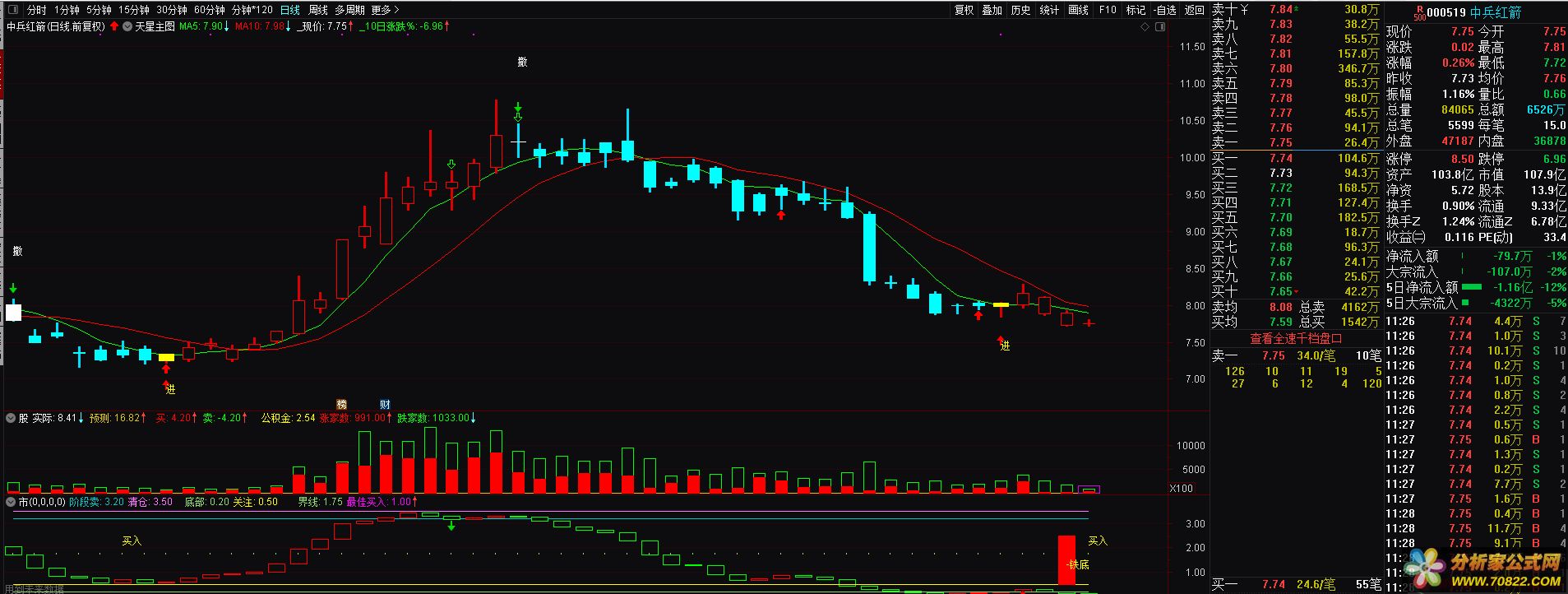Click the 000519 中兵红箭 stock title

1473,12
